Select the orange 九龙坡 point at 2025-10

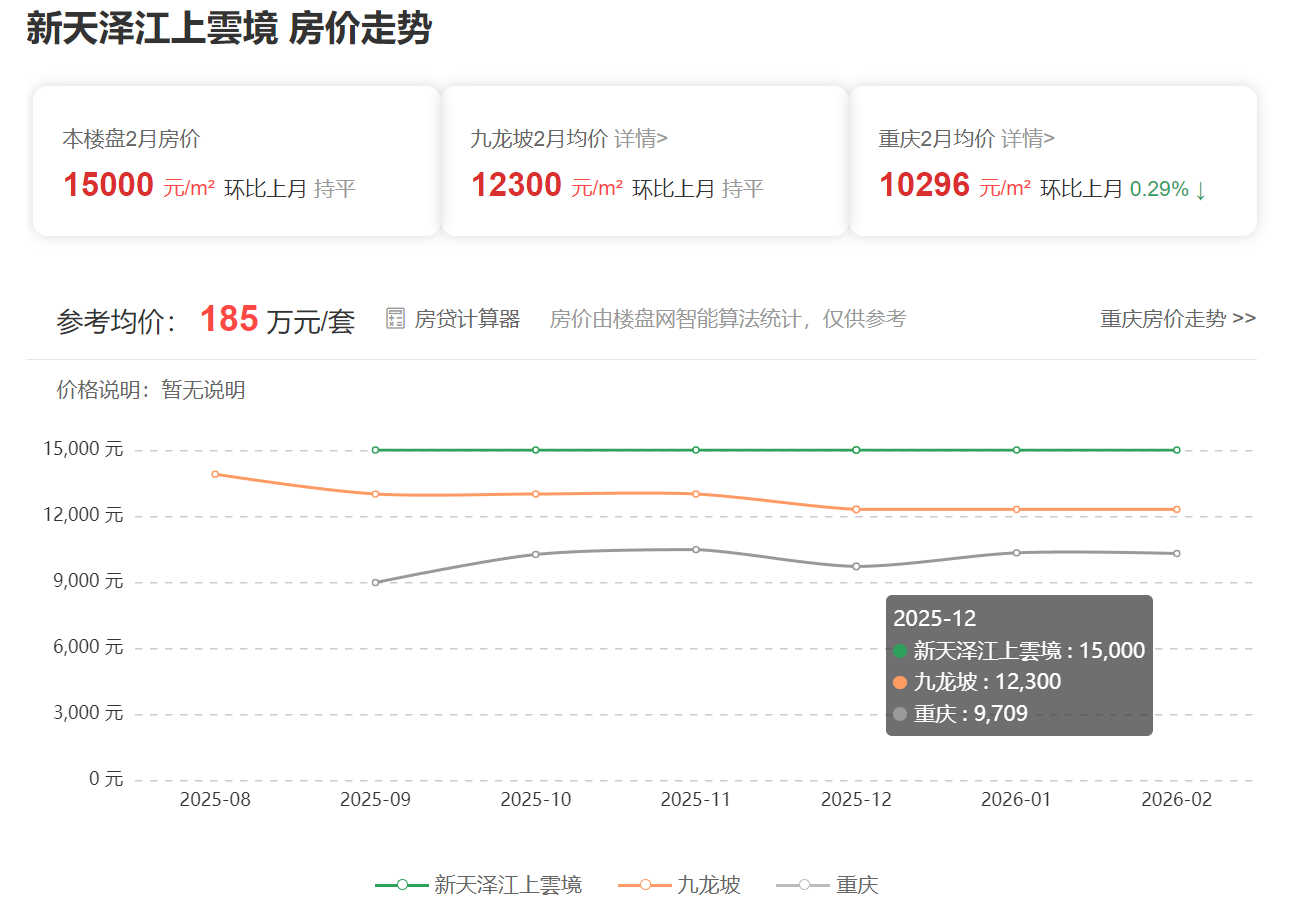pyautogui.click(x=536, y=494)
